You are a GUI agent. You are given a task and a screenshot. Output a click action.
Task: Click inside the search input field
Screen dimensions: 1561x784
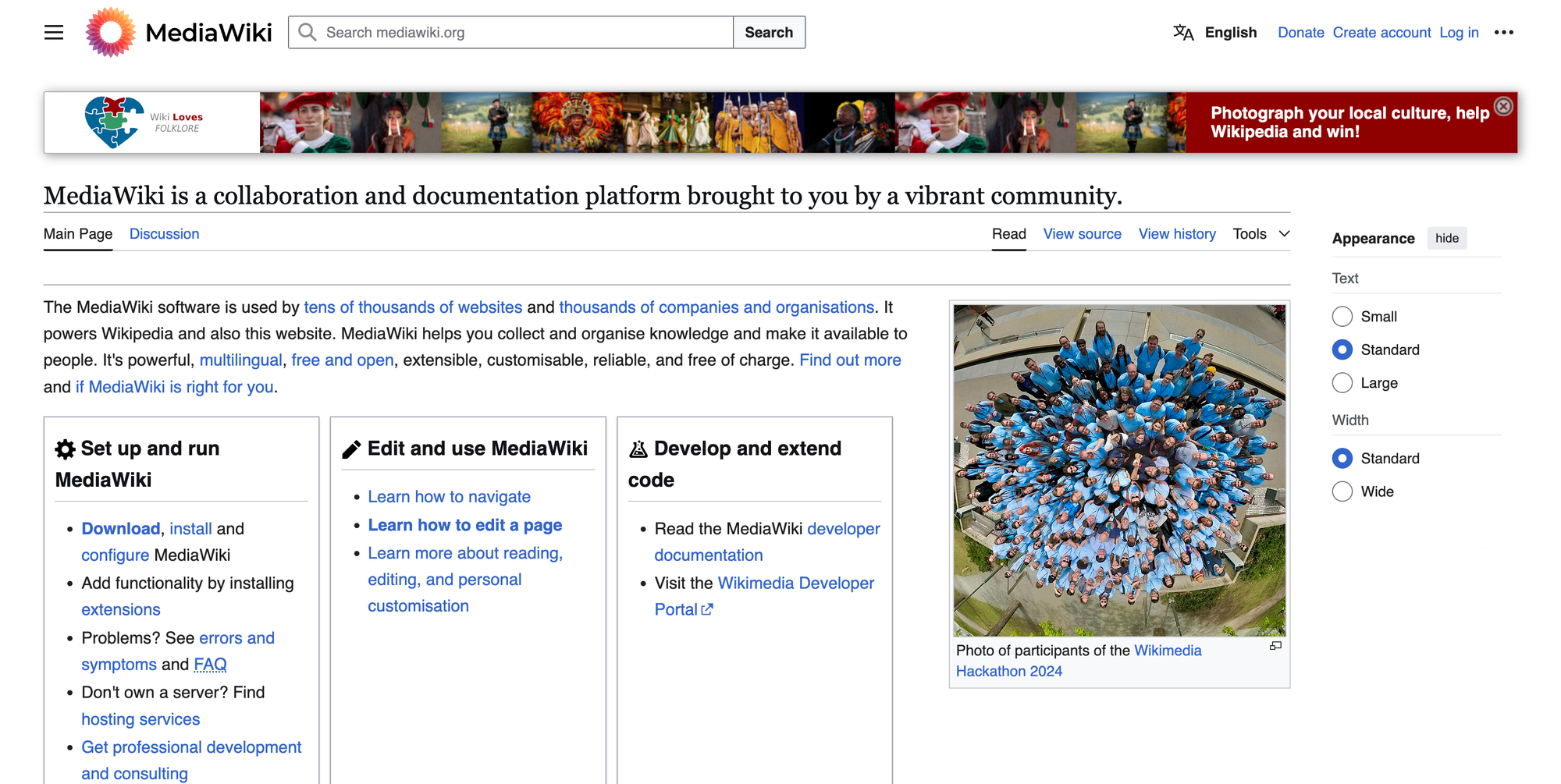point(507,32)
